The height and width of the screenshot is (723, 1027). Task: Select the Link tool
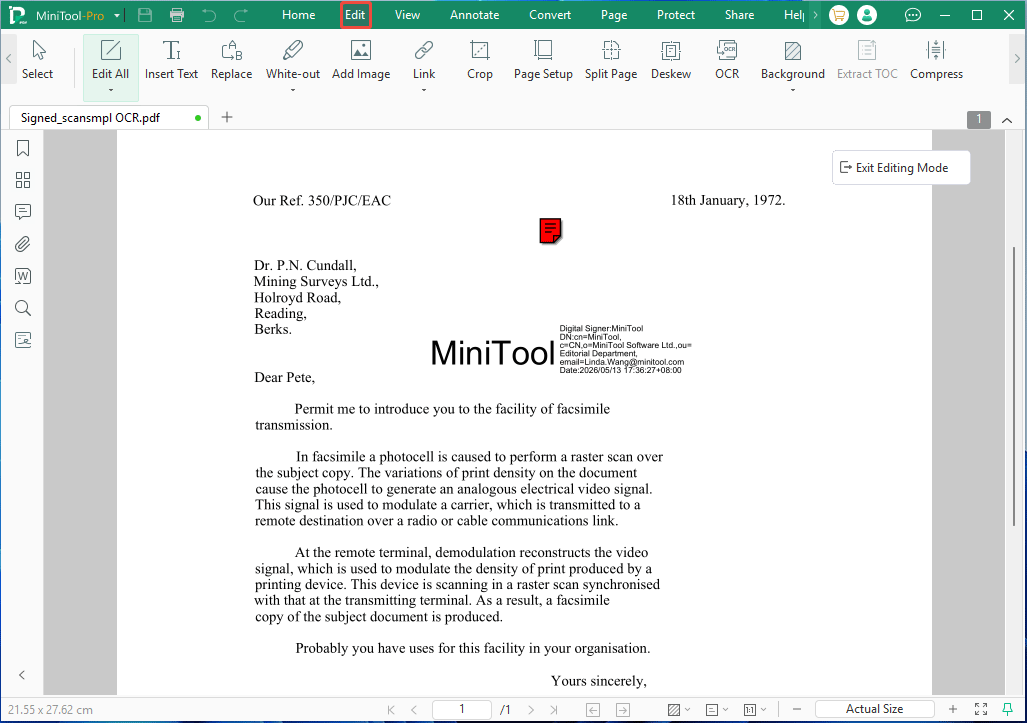click(424, 60)
